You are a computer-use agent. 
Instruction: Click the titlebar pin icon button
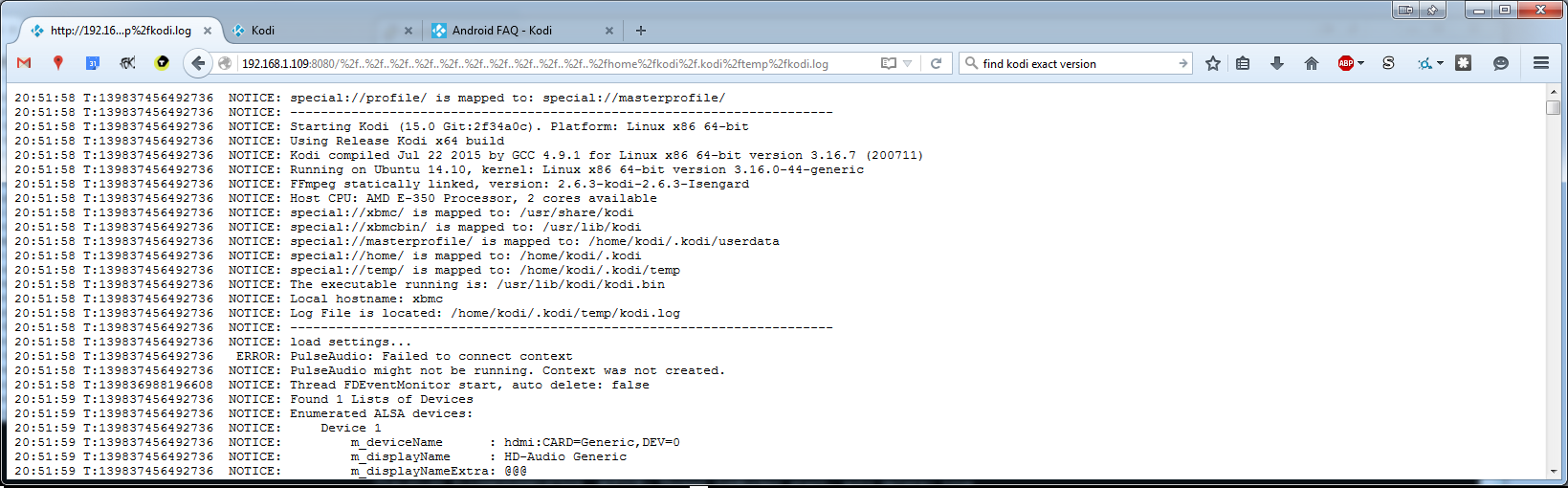click(x=1432, y=10)
